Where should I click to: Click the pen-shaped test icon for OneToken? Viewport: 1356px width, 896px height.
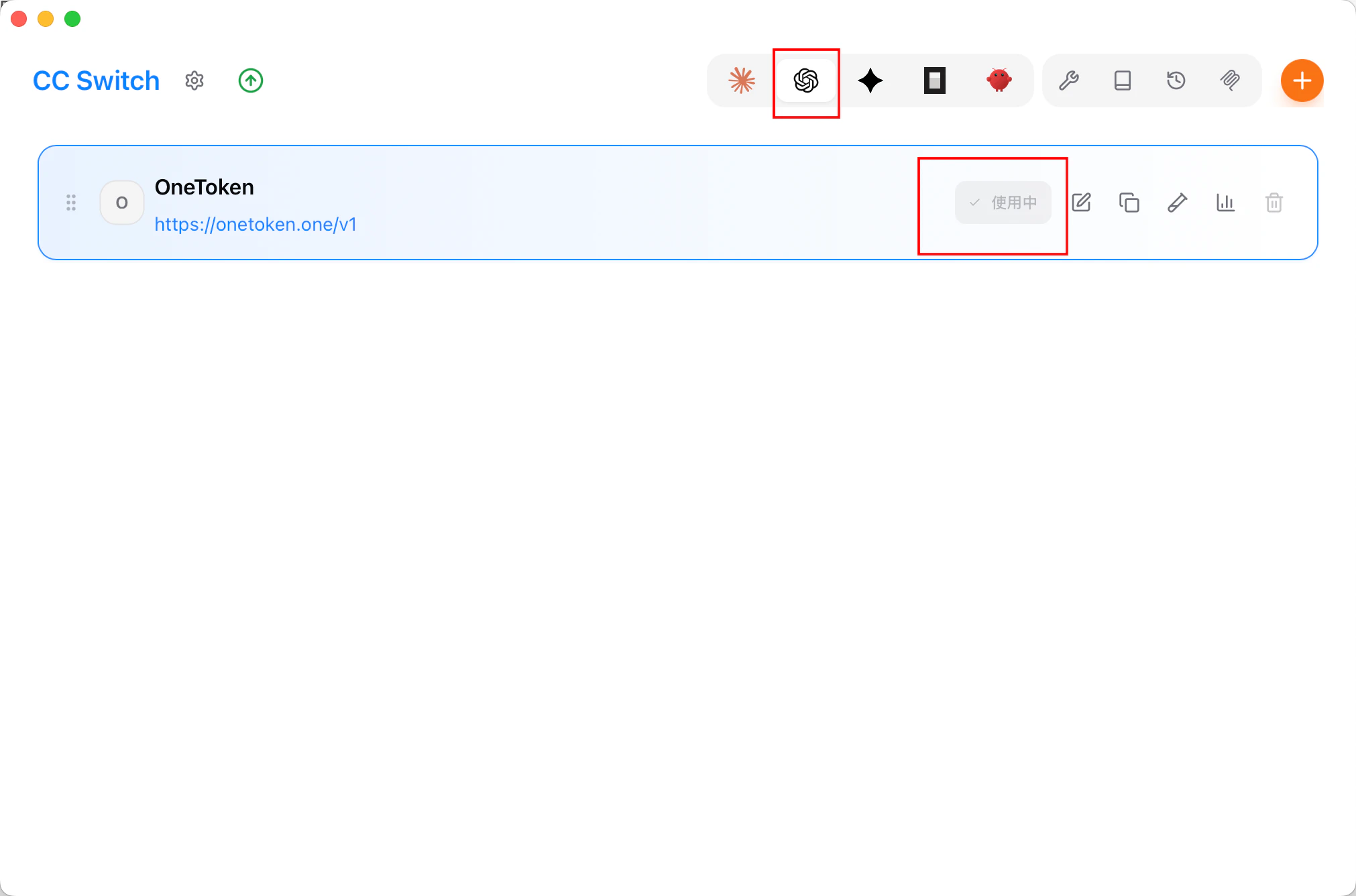click(1178, 203)
